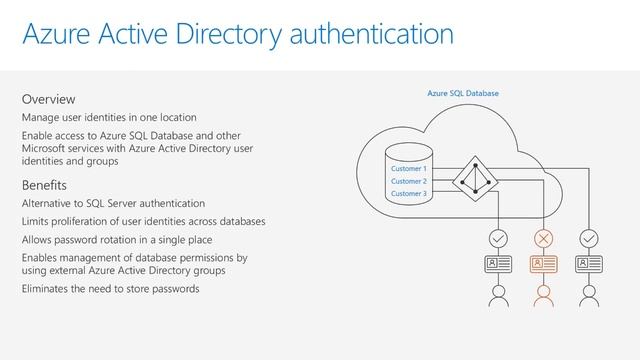Click the 'Azure SQL Database' diagram label

[463, 93]
